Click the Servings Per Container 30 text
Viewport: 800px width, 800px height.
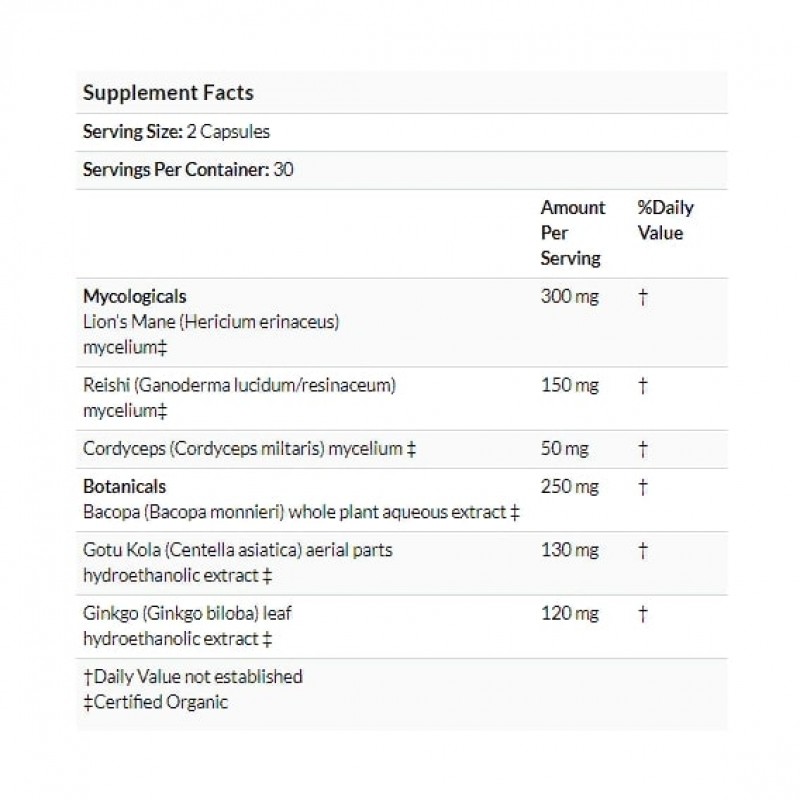(x=188, y=169)
